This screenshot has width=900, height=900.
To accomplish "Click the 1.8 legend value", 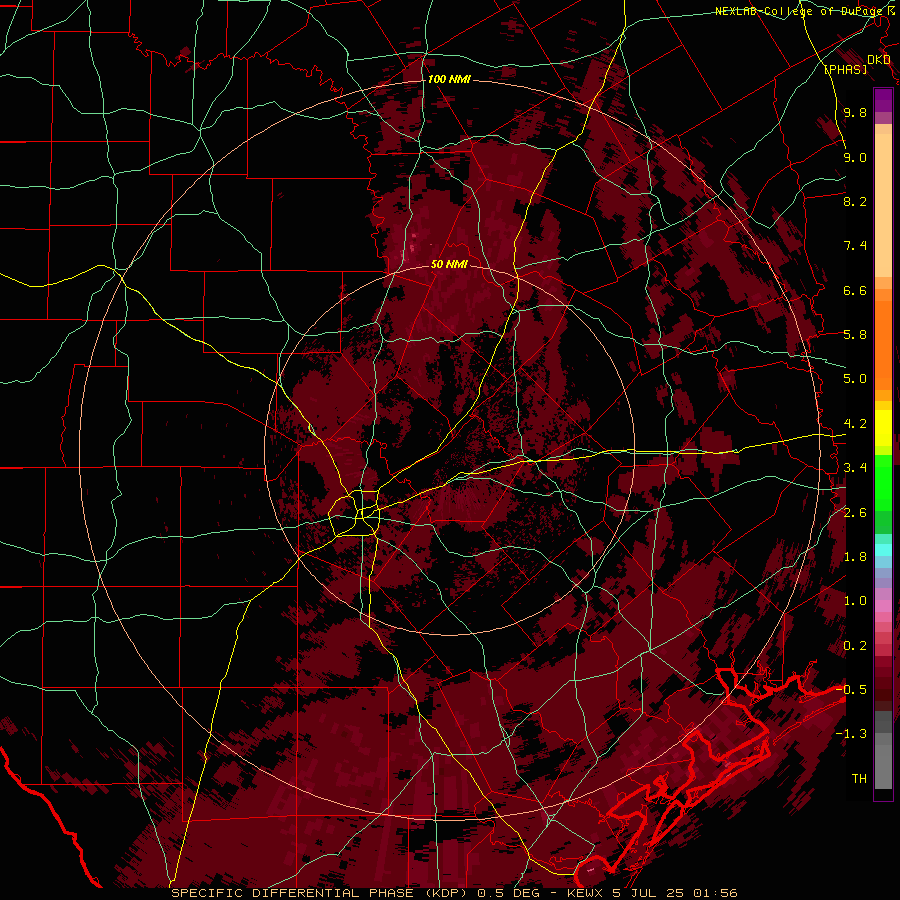I will 855,557.
